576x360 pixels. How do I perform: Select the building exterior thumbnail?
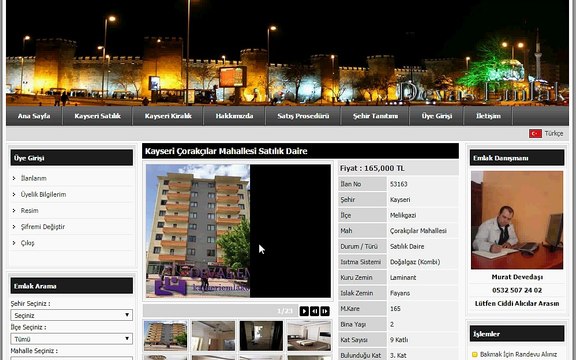point(165,336)
